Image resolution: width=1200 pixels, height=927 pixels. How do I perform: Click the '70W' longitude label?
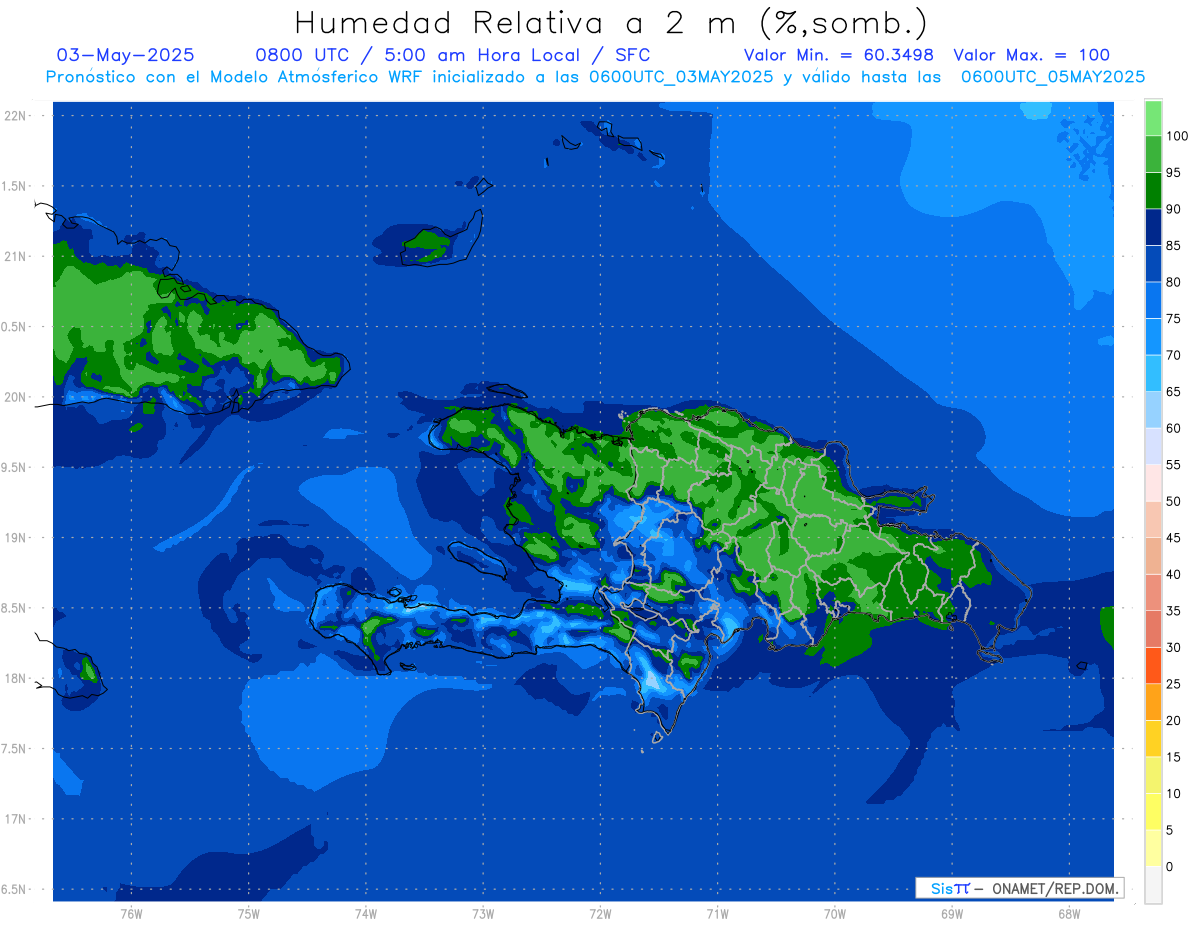click(x=835, y=914)
